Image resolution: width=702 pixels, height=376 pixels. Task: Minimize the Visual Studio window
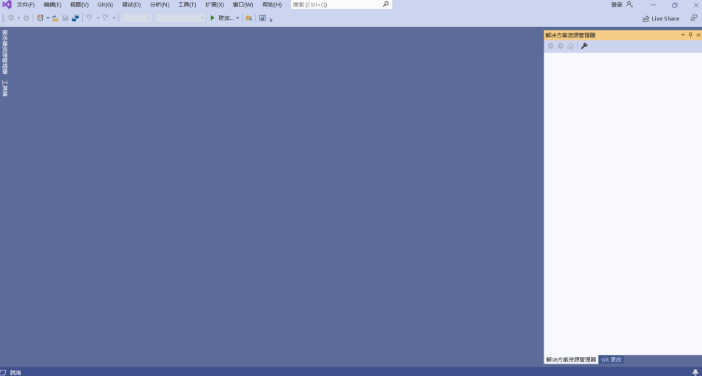(653, 5)
